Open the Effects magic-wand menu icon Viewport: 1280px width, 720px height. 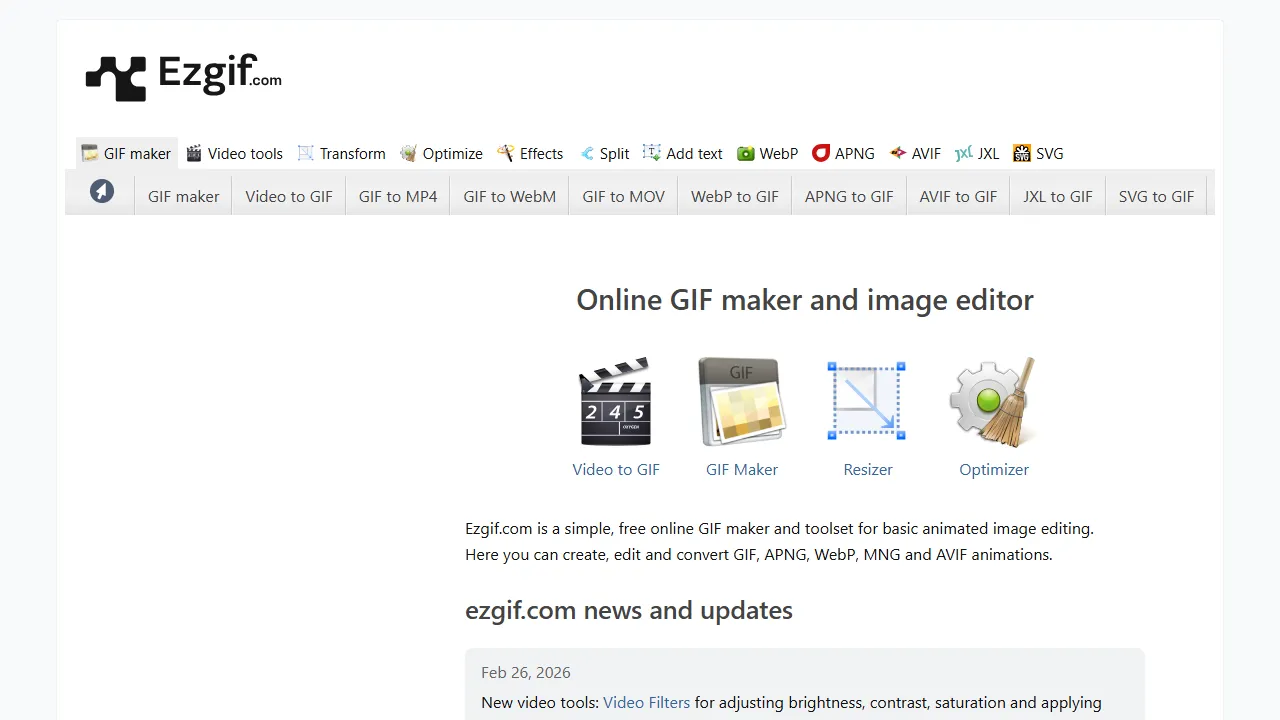pyautogui.click(x=507, y=153)
